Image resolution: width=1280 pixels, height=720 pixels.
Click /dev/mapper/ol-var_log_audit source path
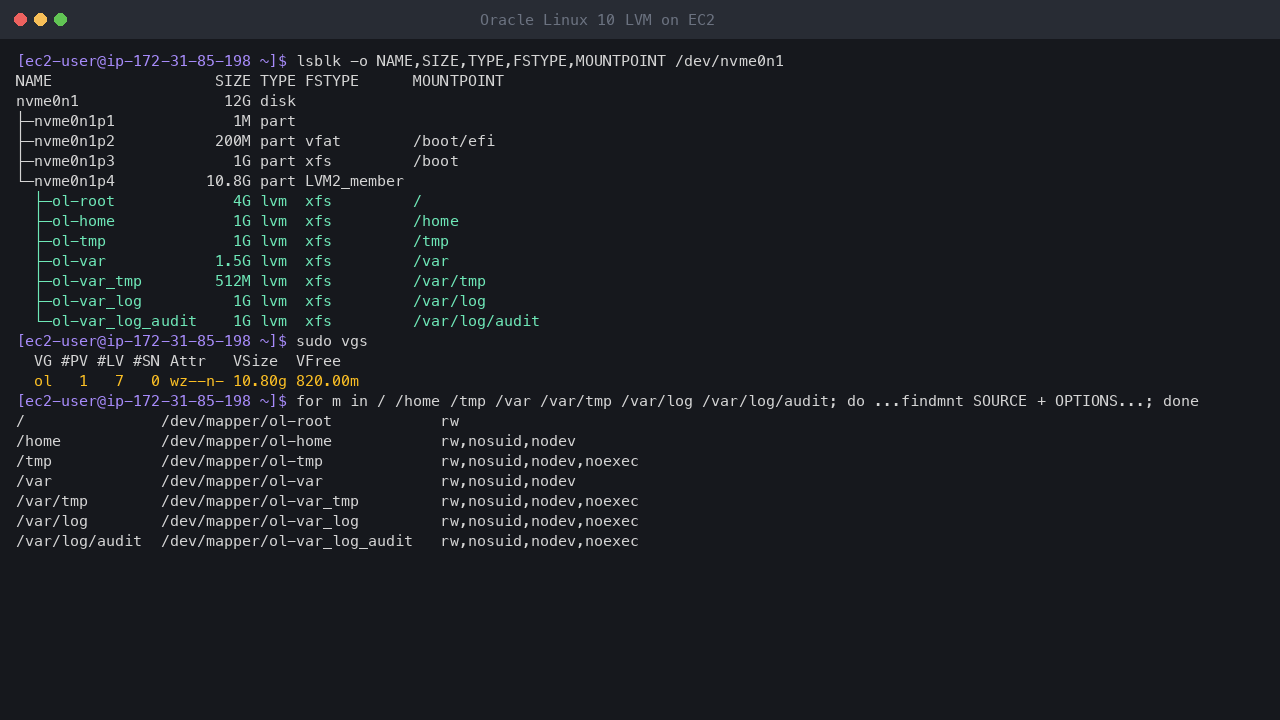pyautogui.click(x=287, y=541)
